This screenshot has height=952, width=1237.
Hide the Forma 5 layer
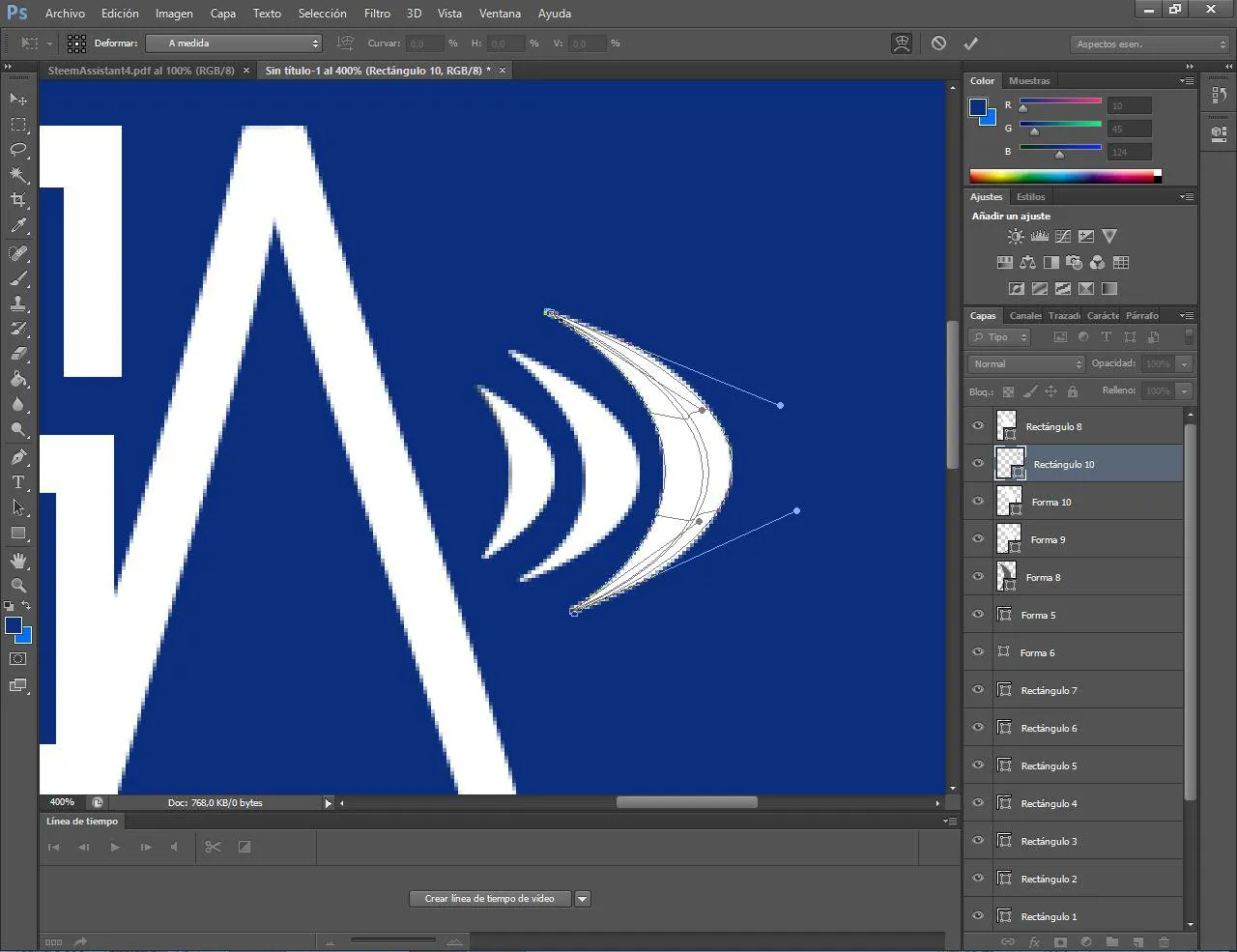pyautogui.click(x=978, y=615)
